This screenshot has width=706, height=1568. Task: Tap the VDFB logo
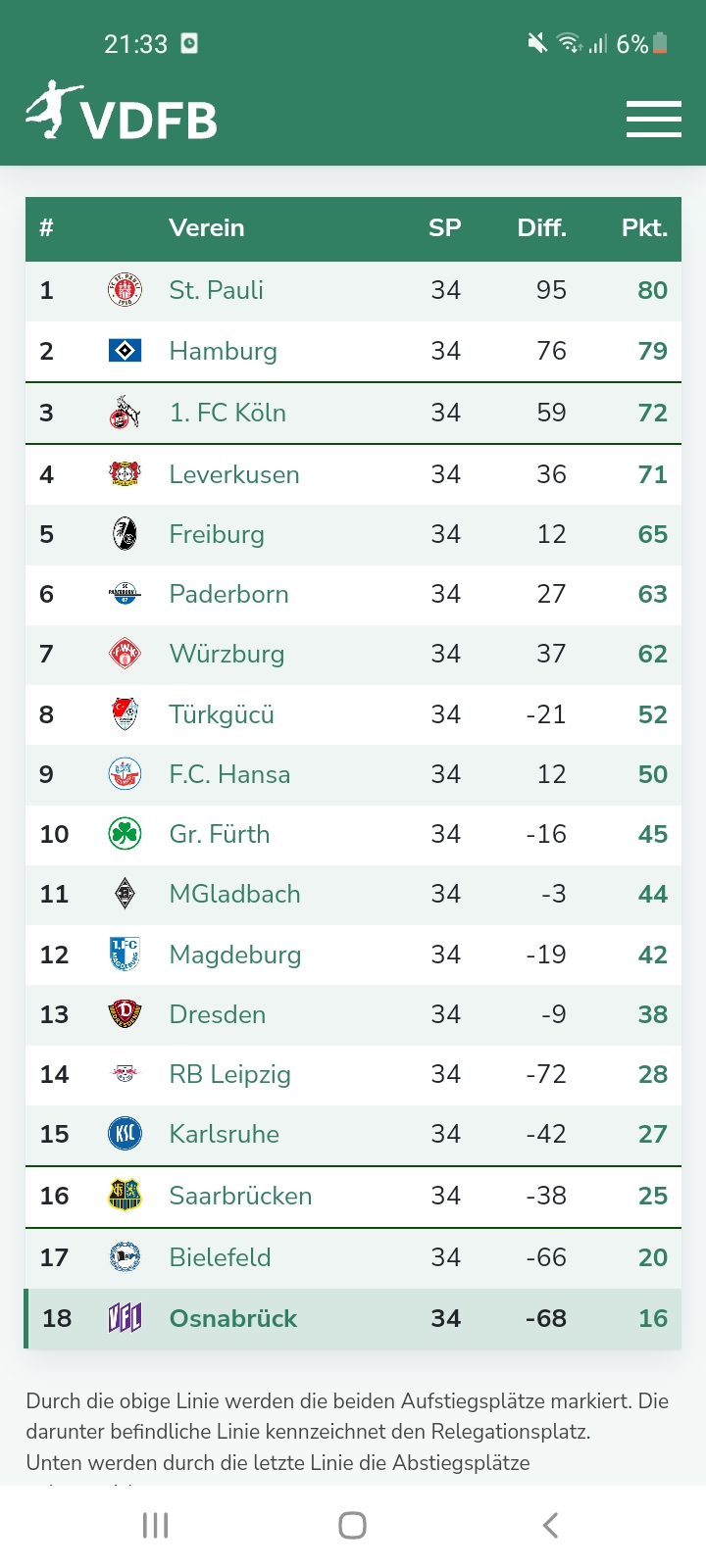tap(122, 112)
